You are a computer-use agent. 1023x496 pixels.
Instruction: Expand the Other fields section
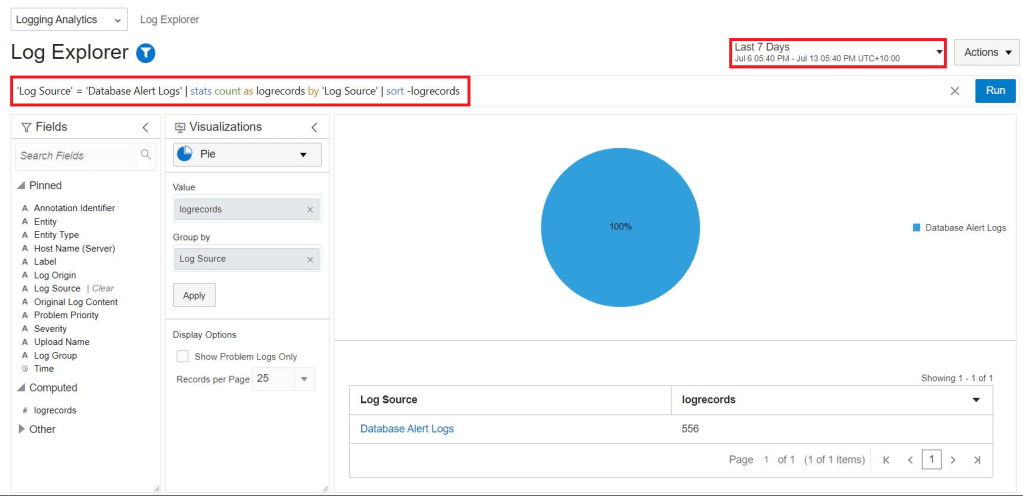tap(23, 429)
